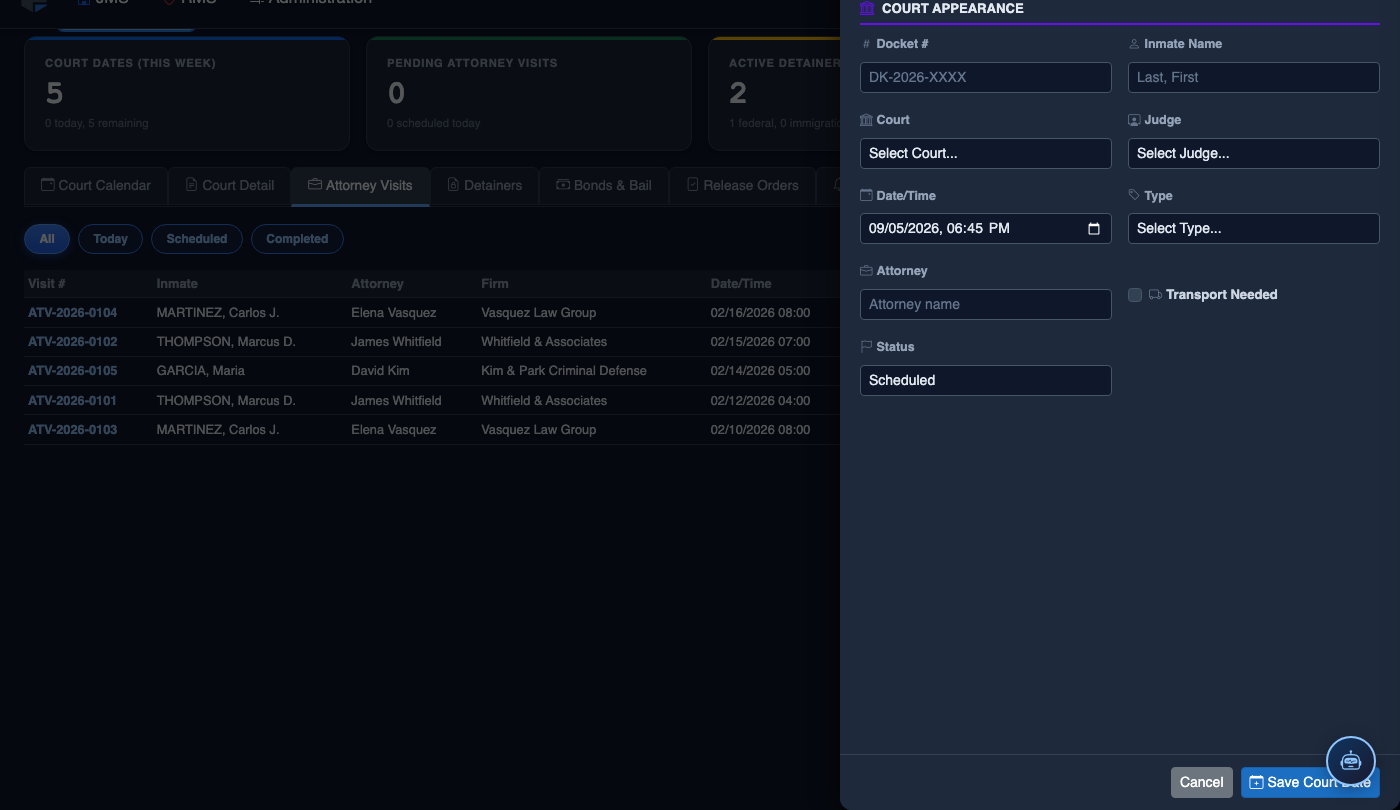Click the Inmate Name input field
The image size is (1400, 810).
click(1254, 77)
